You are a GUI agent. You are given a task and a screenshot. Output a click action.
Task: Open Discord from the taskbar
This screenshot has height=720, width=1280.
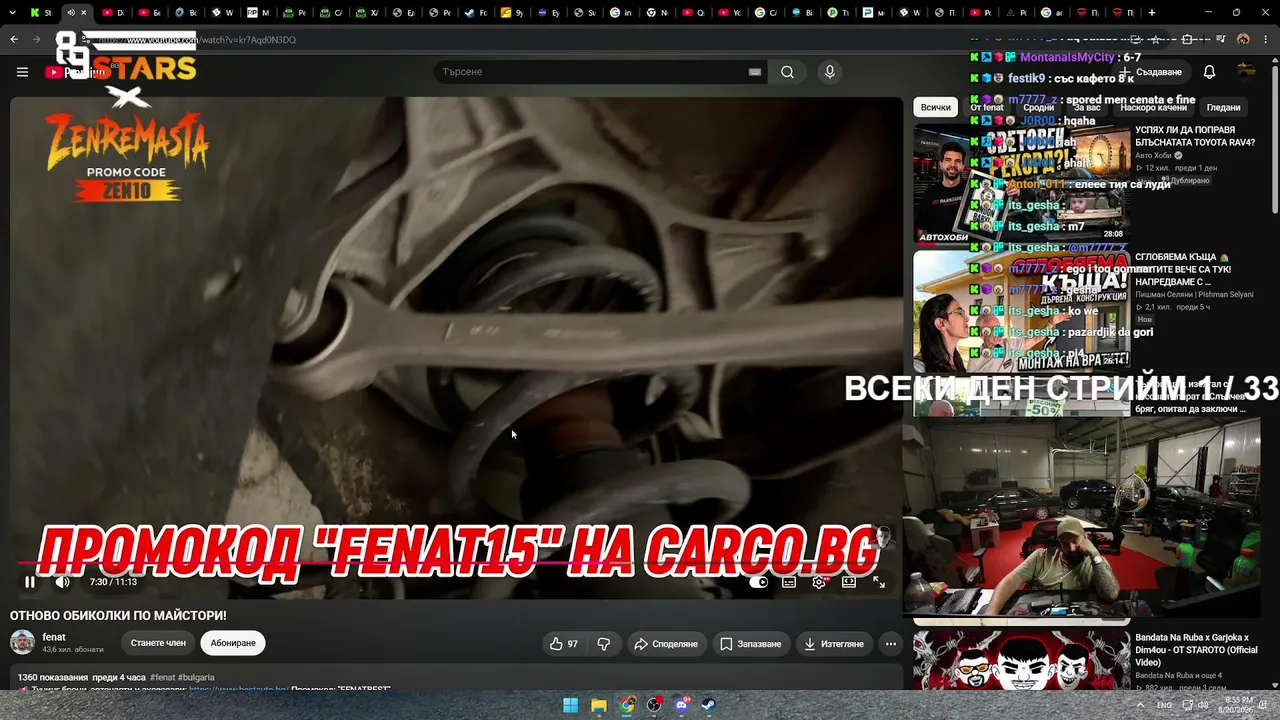[x=682, y=705]
